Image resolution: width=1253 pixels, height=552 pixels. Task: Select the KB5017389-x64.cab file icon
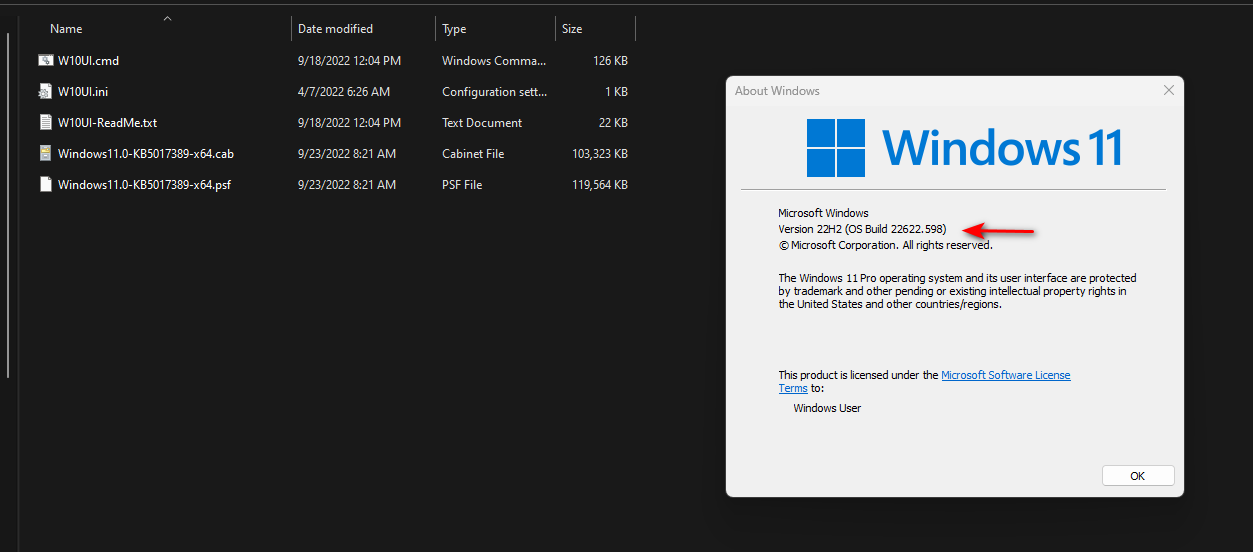[x=45, y=154]
